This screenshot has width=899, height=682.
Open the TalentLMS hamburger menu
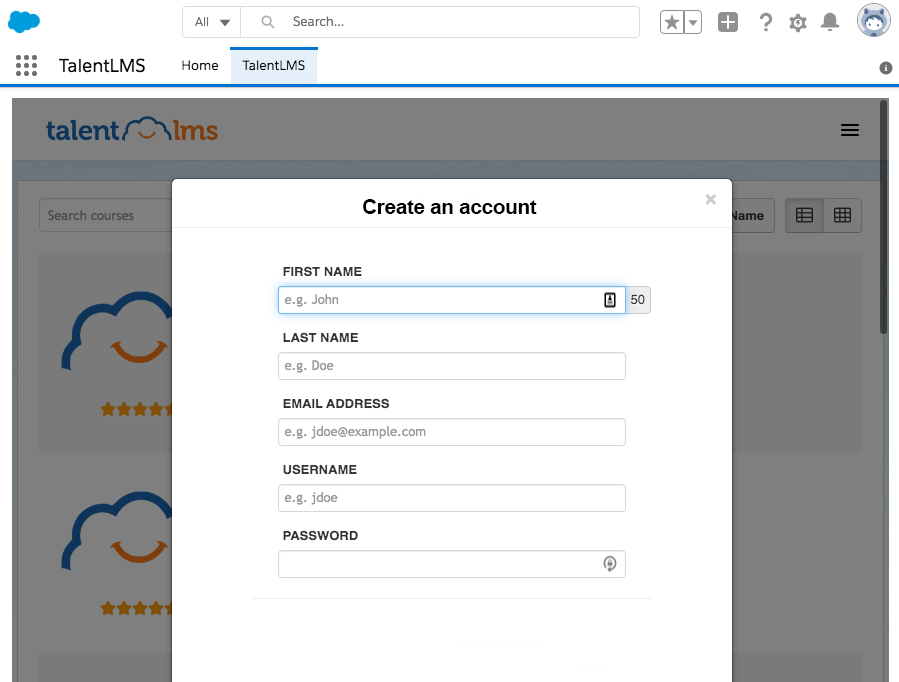click(850, 130)
